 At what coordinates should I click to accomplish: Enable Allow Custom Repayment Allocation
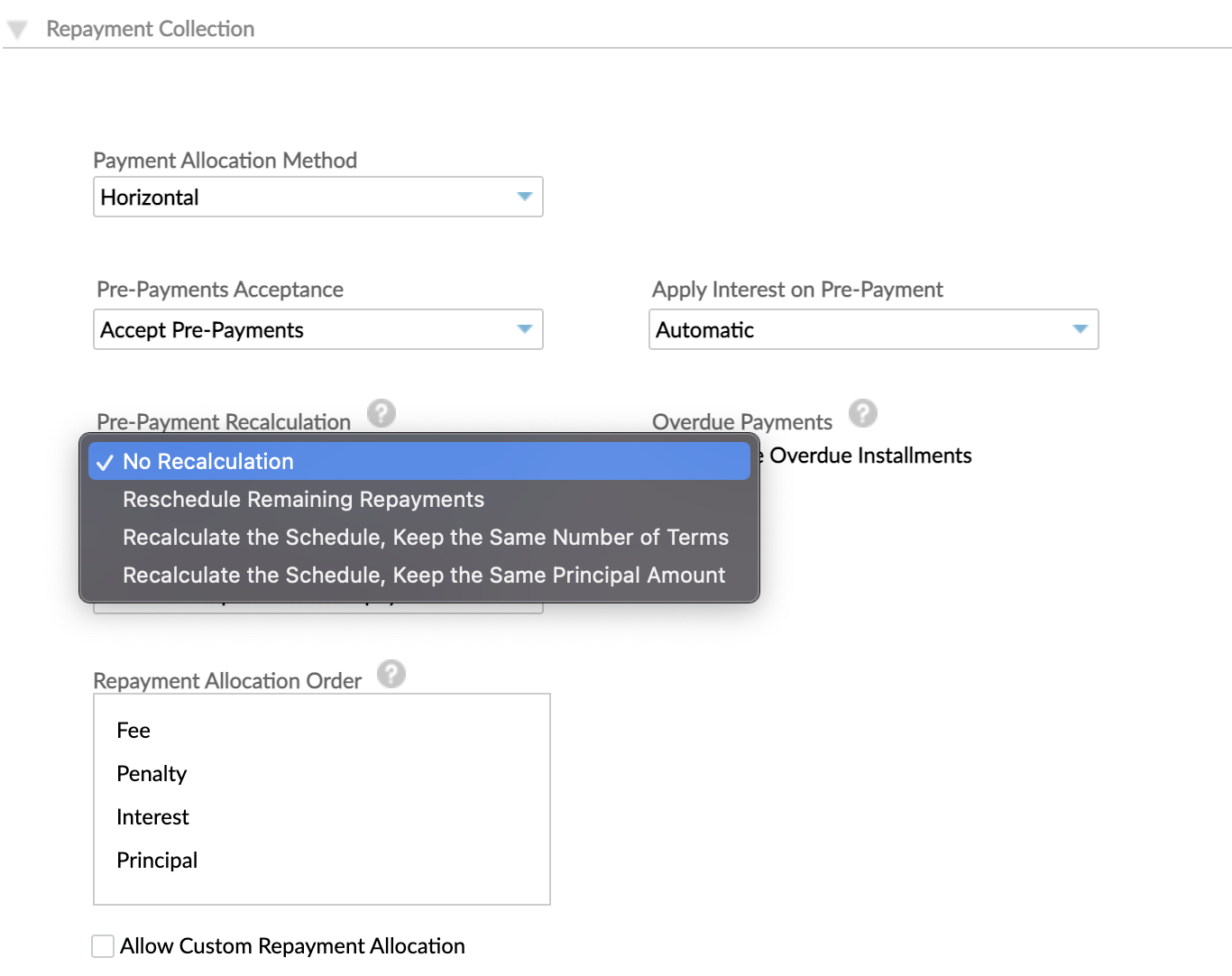(102, 945)
